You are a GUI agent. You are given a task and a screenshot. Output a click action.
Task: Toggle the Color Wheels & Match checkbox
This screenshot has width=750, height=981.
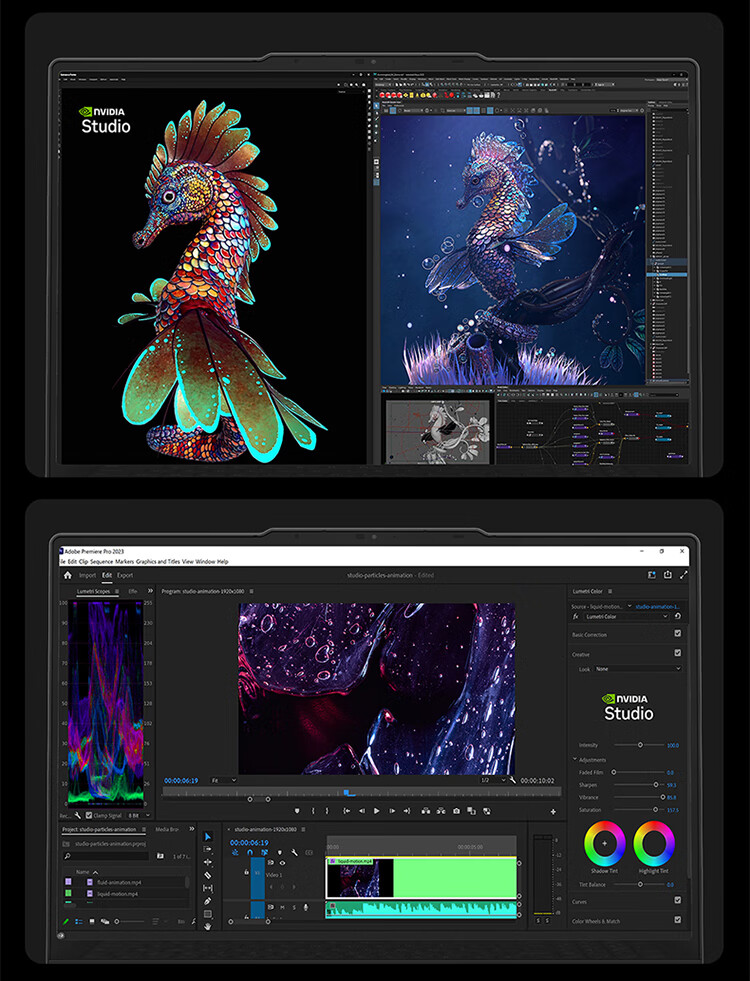677,920
